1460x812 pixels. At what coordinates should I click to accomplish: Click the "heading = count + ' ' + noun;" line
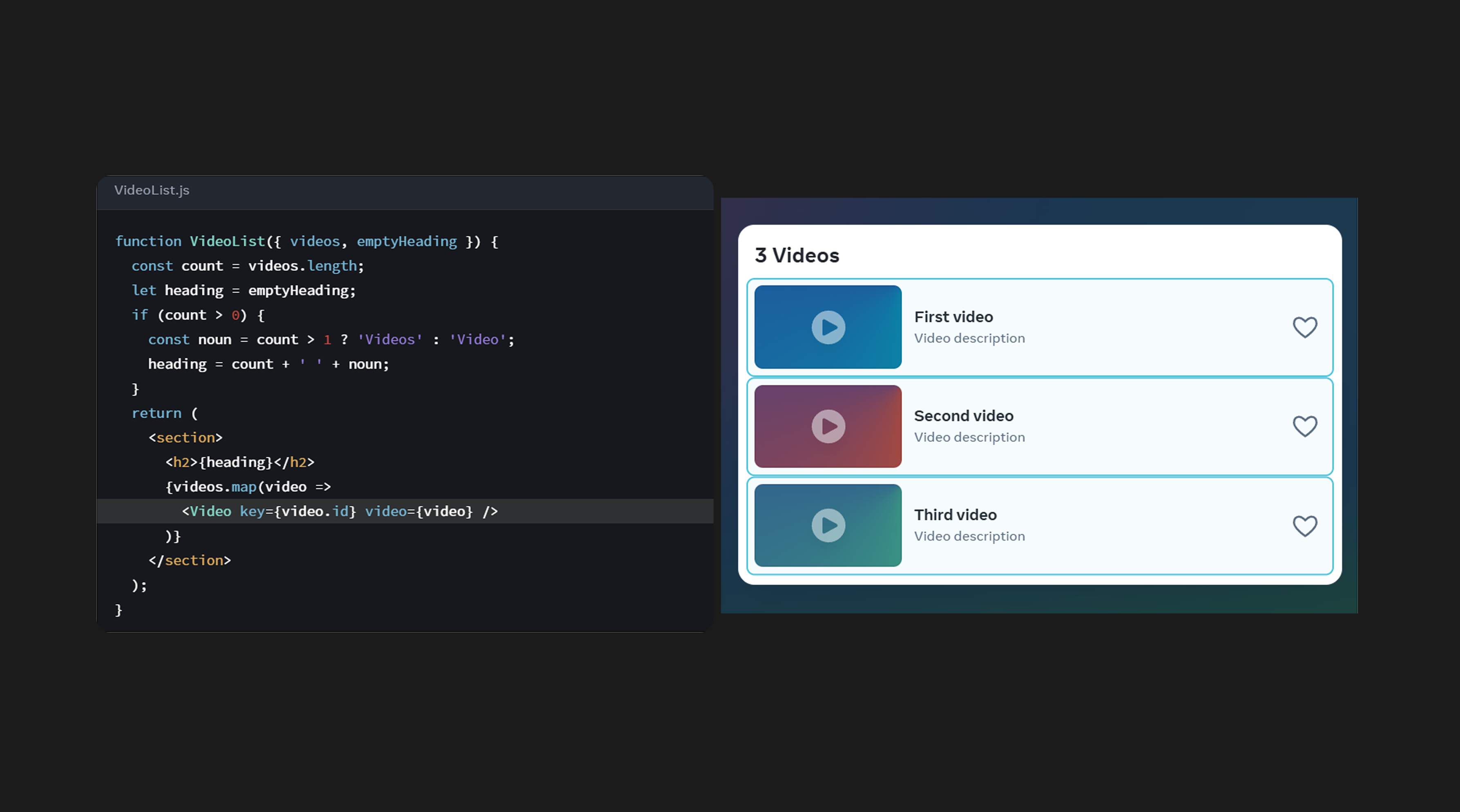pyautogui.click(x=269, y=364)
